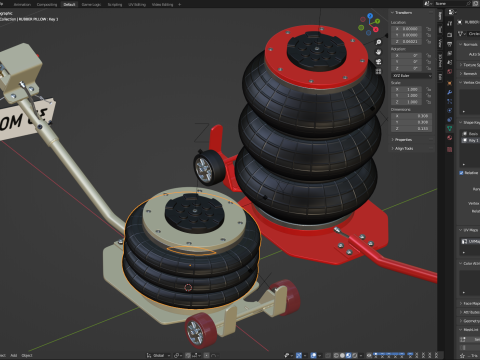Click the pan view hand gizmo
This screenshot has width=480, height=360.
(x=378, y=52)
